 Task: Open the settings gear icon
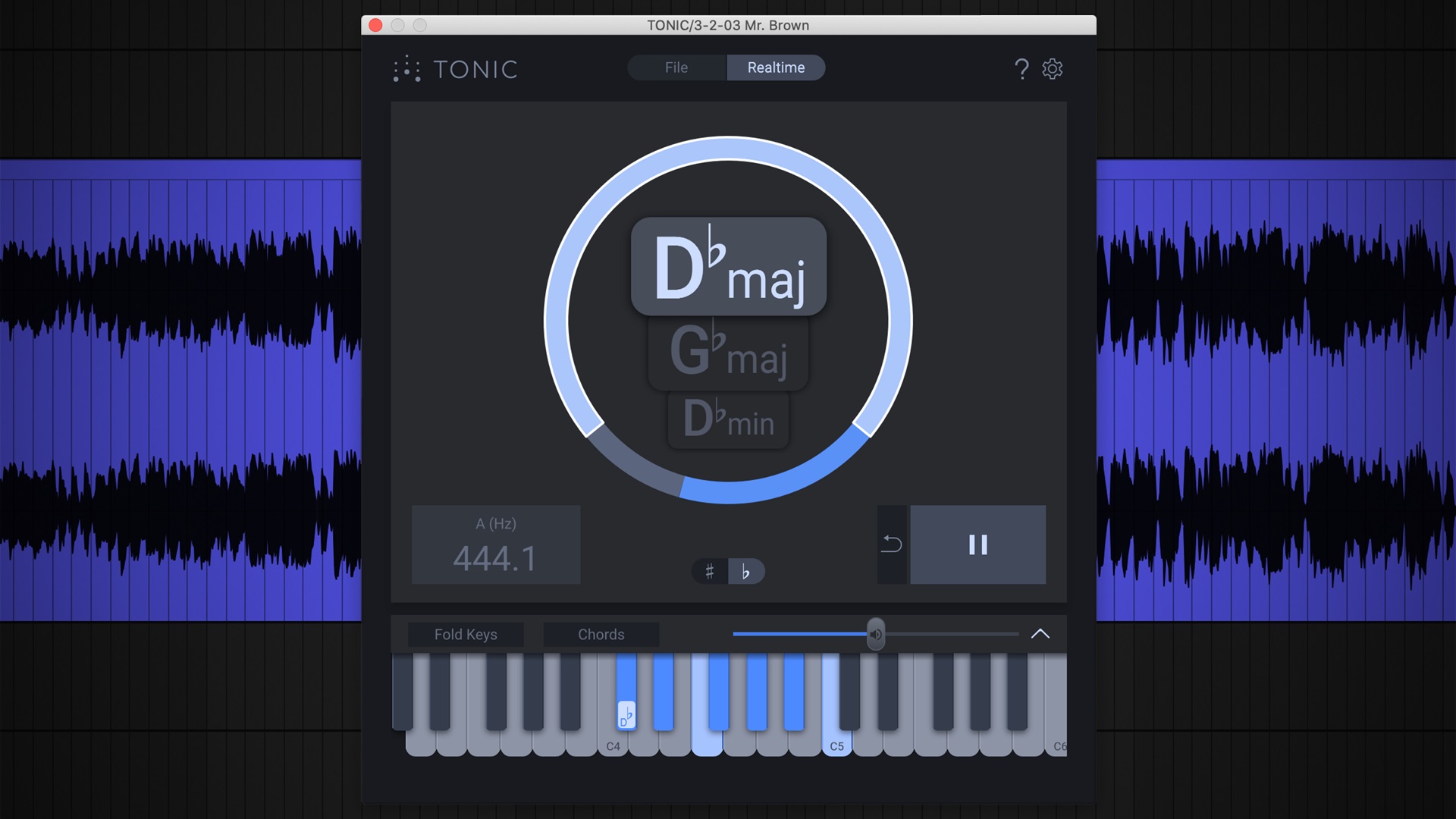point(1053,69)
